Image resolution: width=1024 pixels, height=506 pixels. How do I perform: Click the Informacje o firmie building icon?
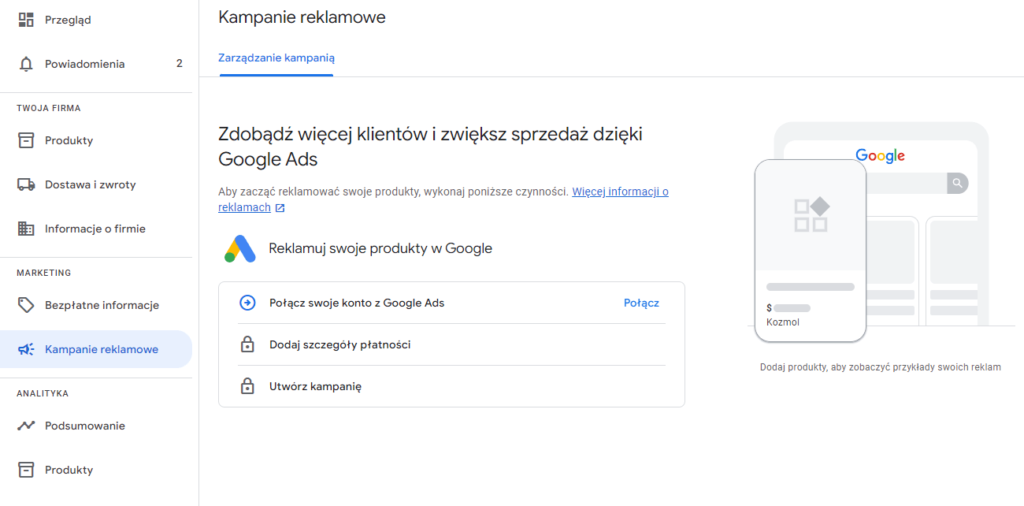tap(26, 229)
